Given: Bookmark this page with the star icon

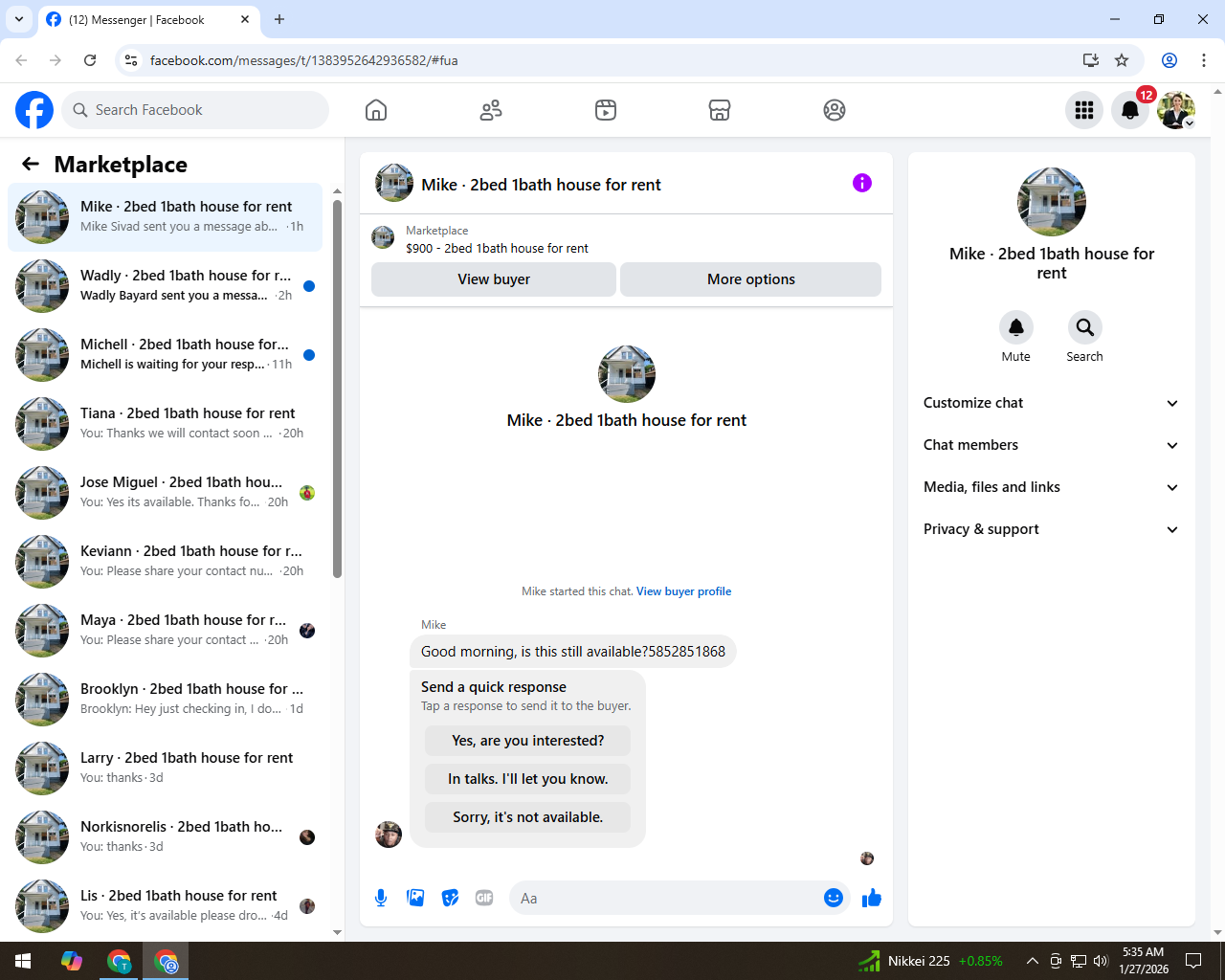Looking at the screenshot, I should pyautogui.click(x=1122, y=60).
